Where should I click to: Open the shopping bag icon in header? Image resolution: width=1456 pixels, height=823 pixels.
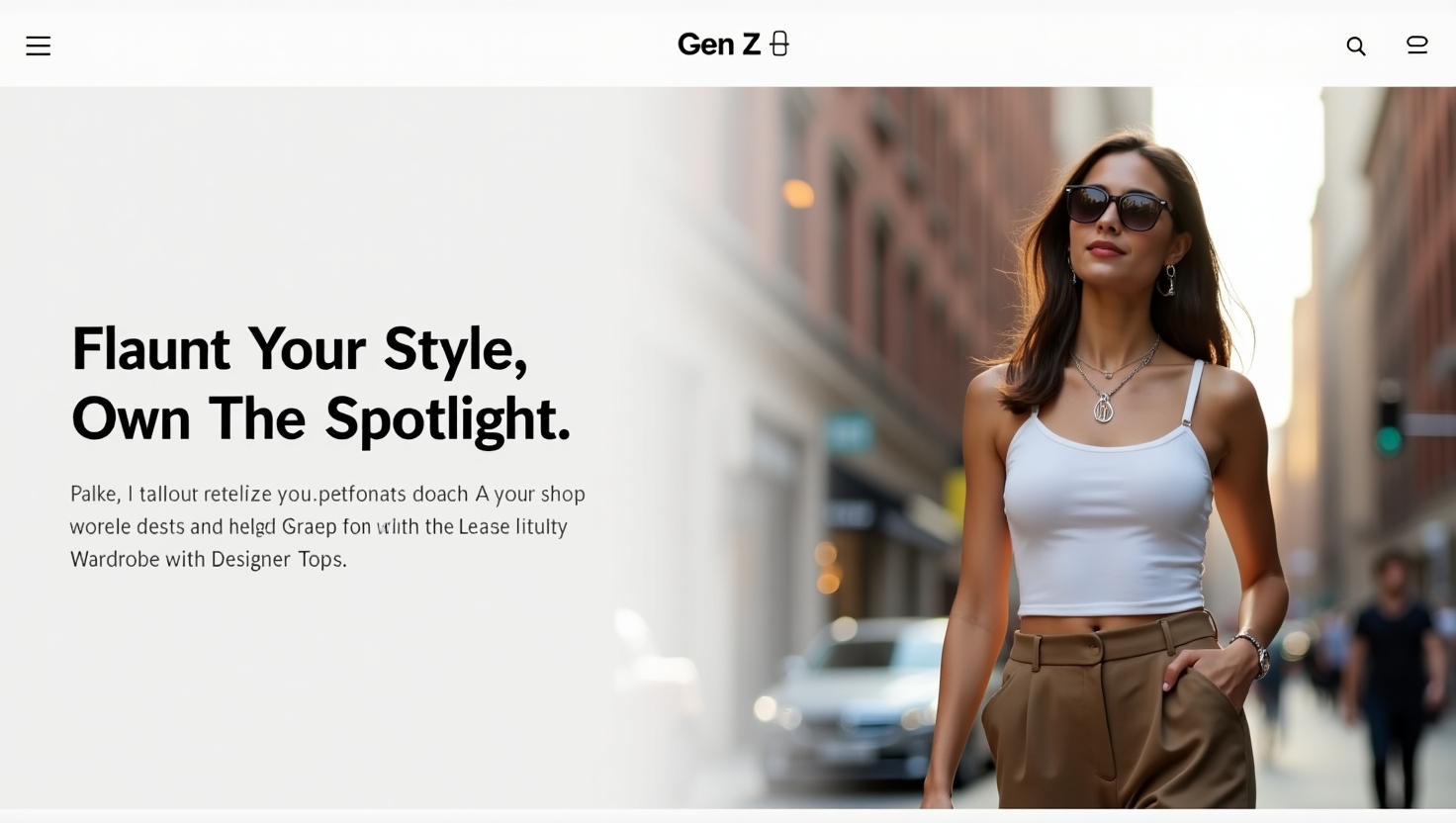tap(1417, 45)
